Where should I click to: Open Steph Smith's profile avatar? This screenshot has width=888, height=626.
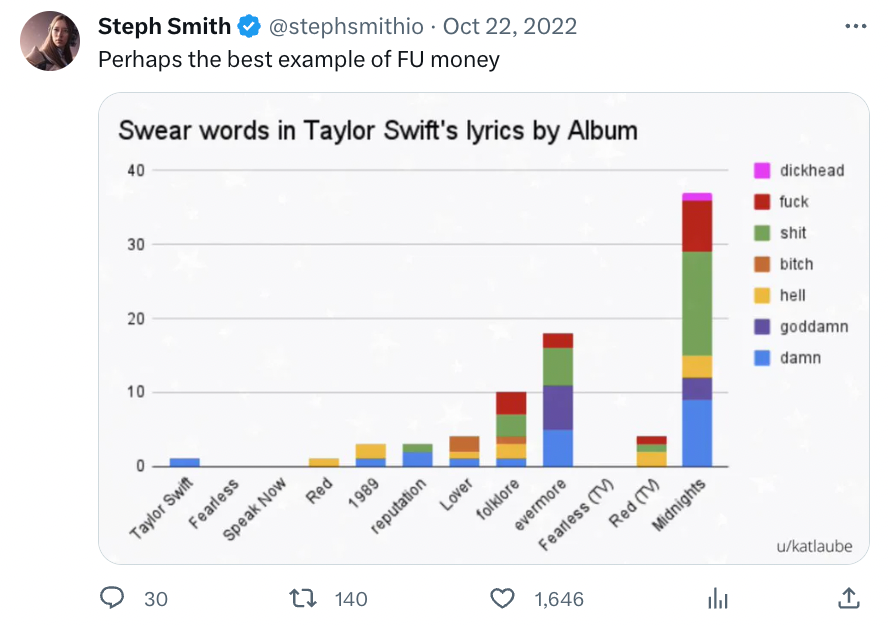[50, 41]
